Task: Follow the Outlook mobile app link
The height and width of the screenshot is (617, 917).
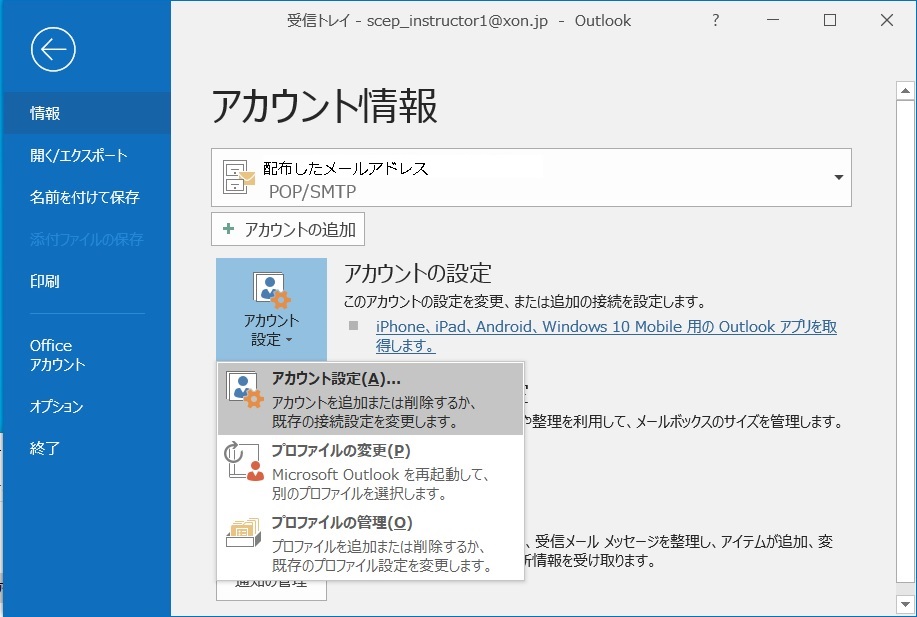Action: (x=605, y=336)
